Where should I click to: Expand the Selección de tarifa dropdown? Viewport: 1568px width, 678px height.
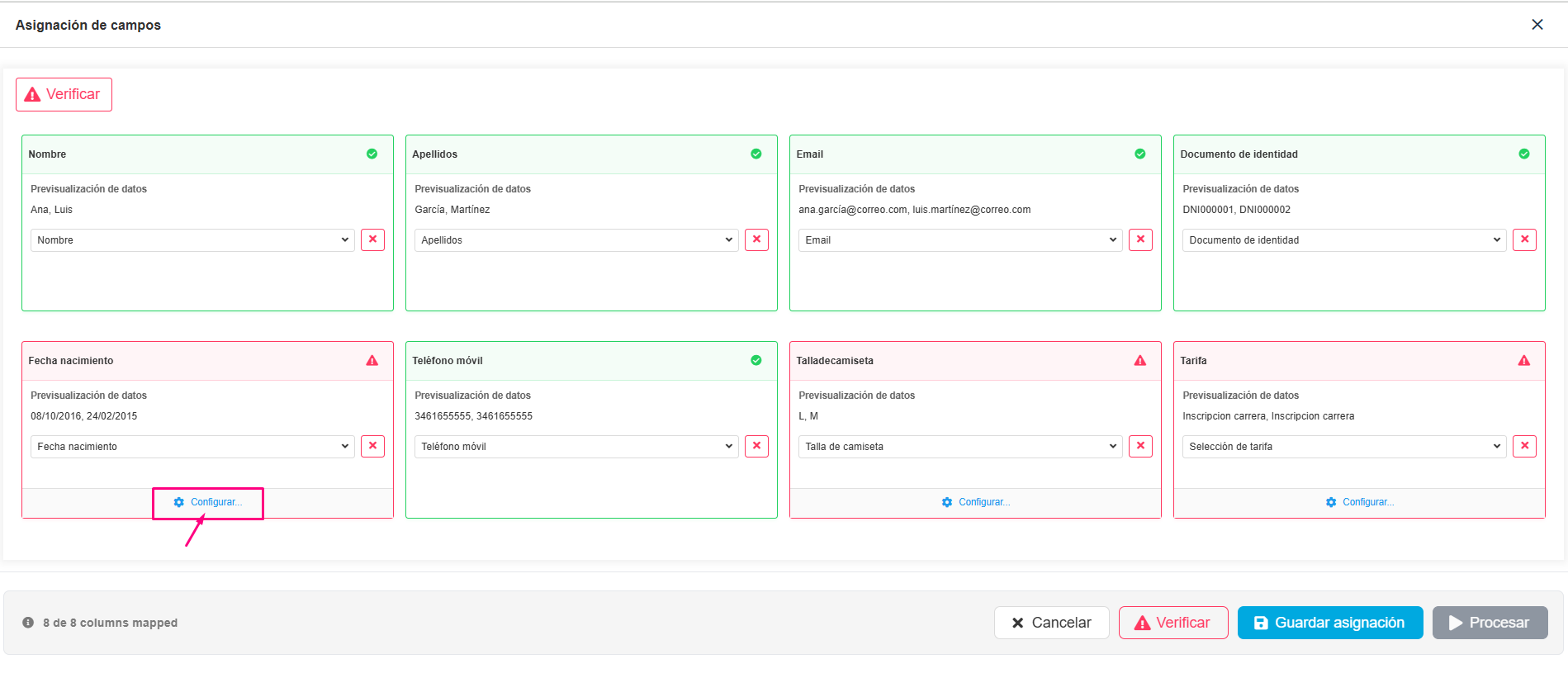1344,447
